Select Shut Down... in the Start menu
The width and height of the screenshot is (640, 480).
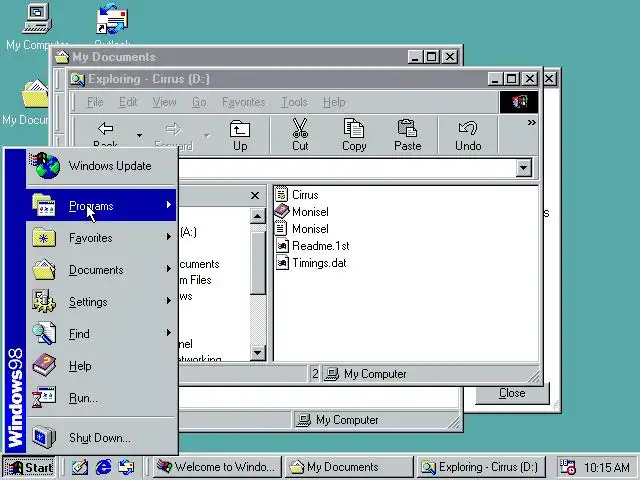pos(101,437)
